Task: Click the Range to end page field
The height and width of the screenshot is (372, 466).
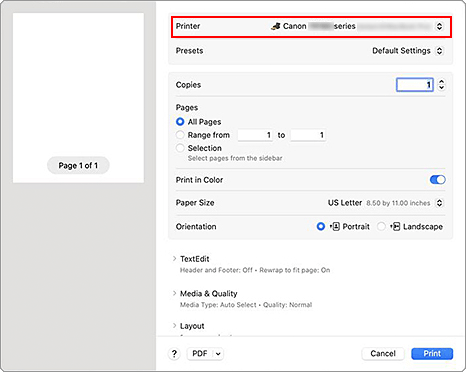Action: 308,135
